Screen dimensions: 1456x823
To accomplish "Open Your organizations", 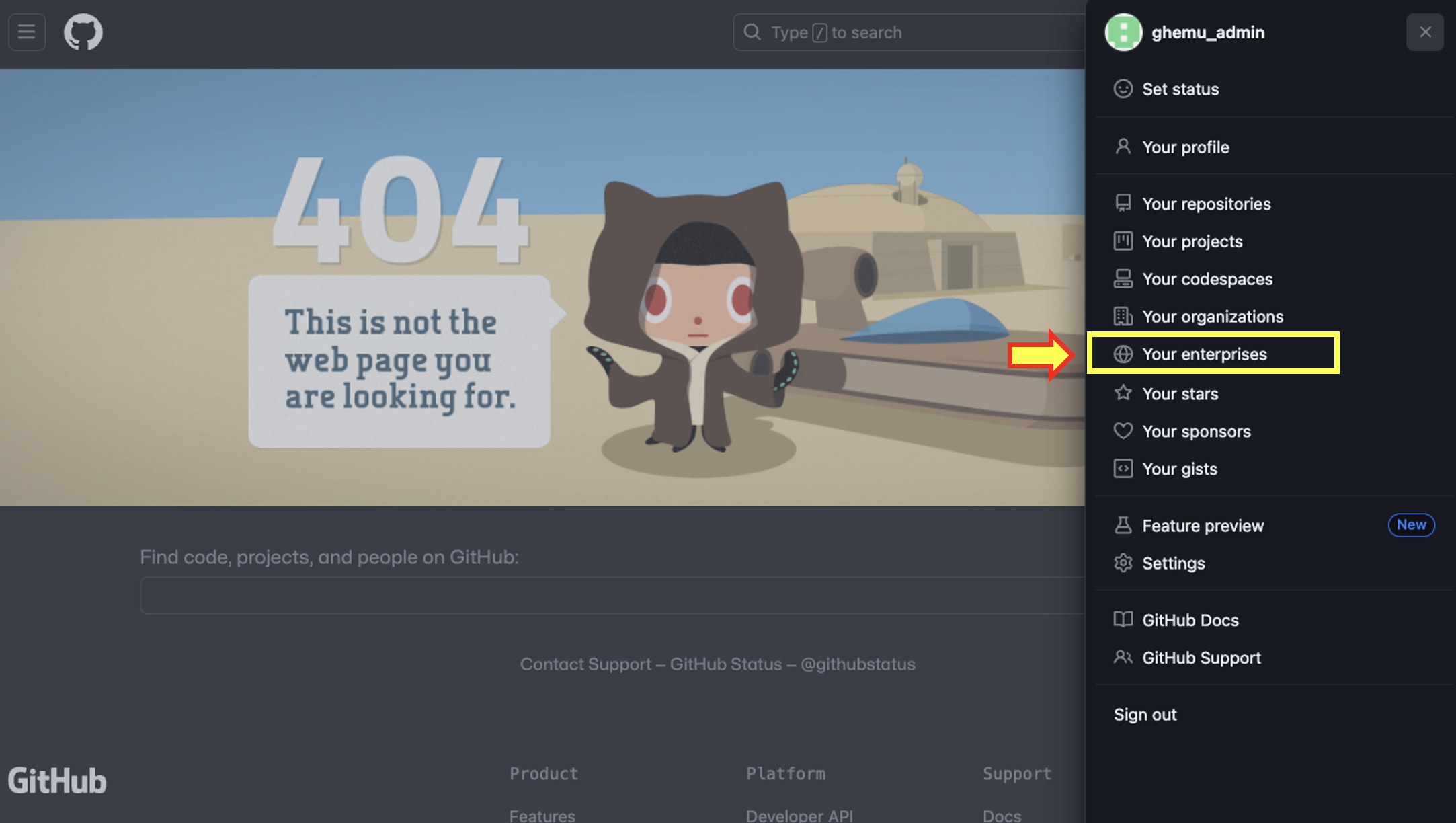I will tap(1270, 317).
